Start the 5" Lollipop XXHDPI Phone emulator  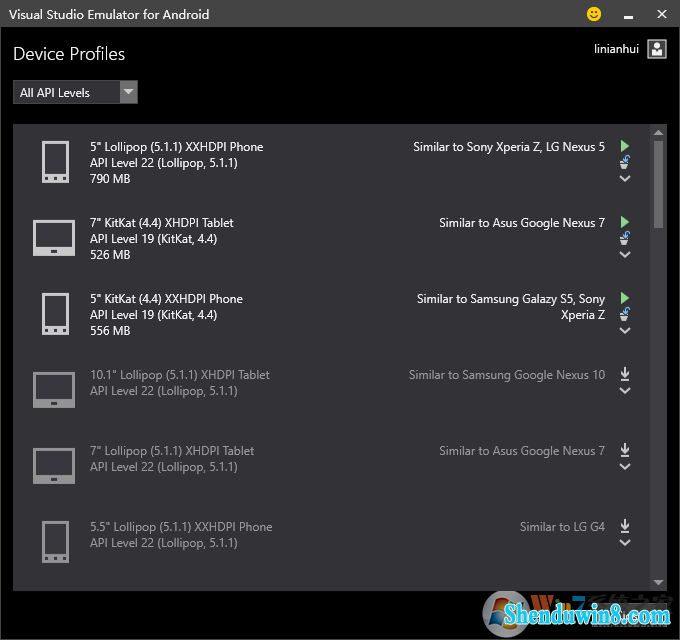[624, 146]
